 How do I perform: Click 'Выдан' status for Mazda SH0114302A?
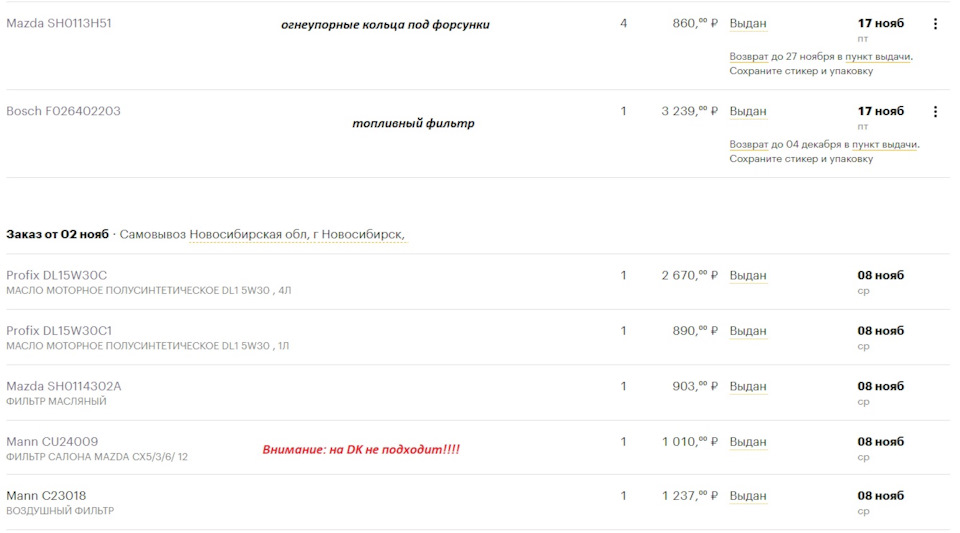tap(748, 387)
